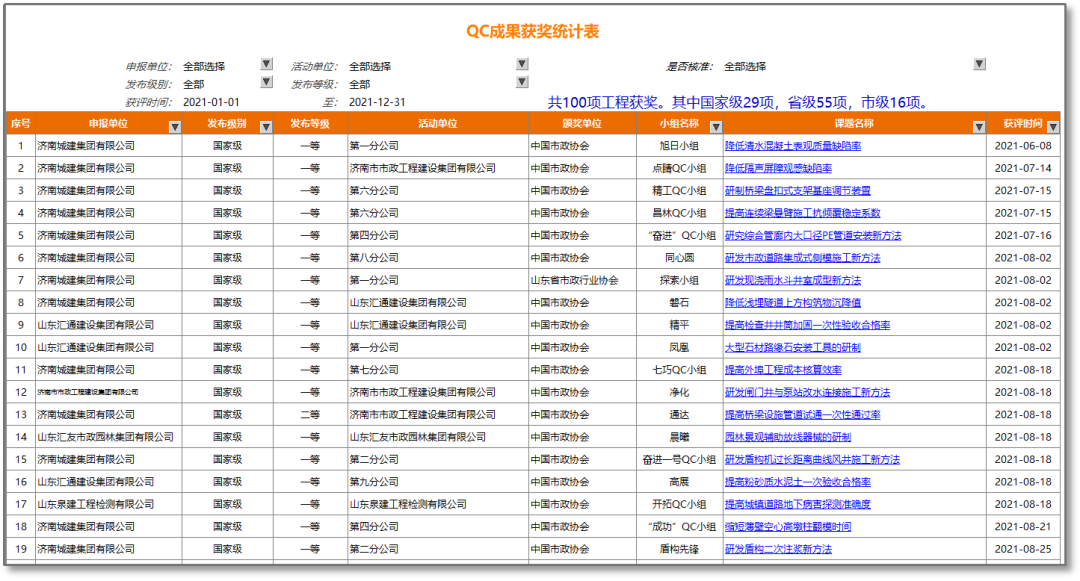1080x581 pixels.
Task: Click the start date field 2021-01-01
Action: click(212, 102)
